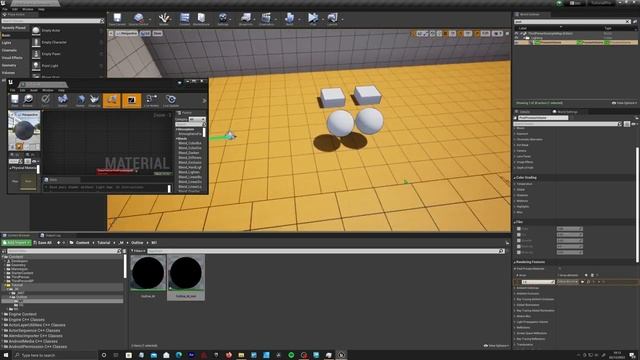Open Source Control from the main toolbar
The width and height of the screenshot is (640, 360).
[139, 19]
